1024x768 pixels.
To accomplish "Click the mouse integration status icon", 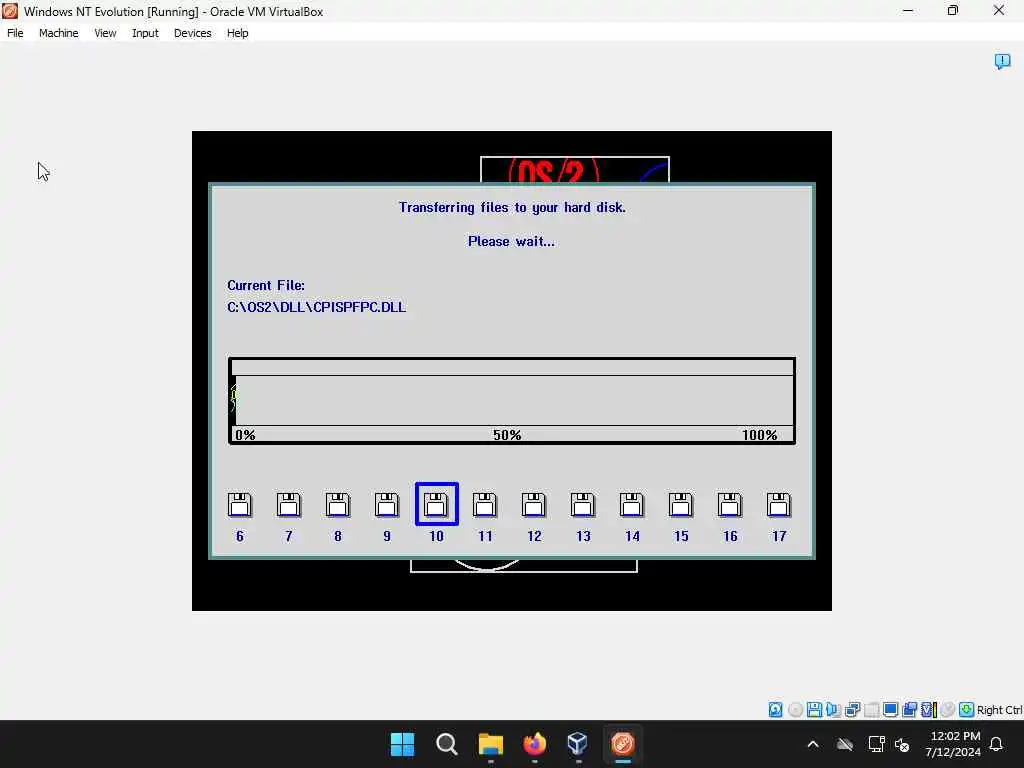I will pos(948,709).
